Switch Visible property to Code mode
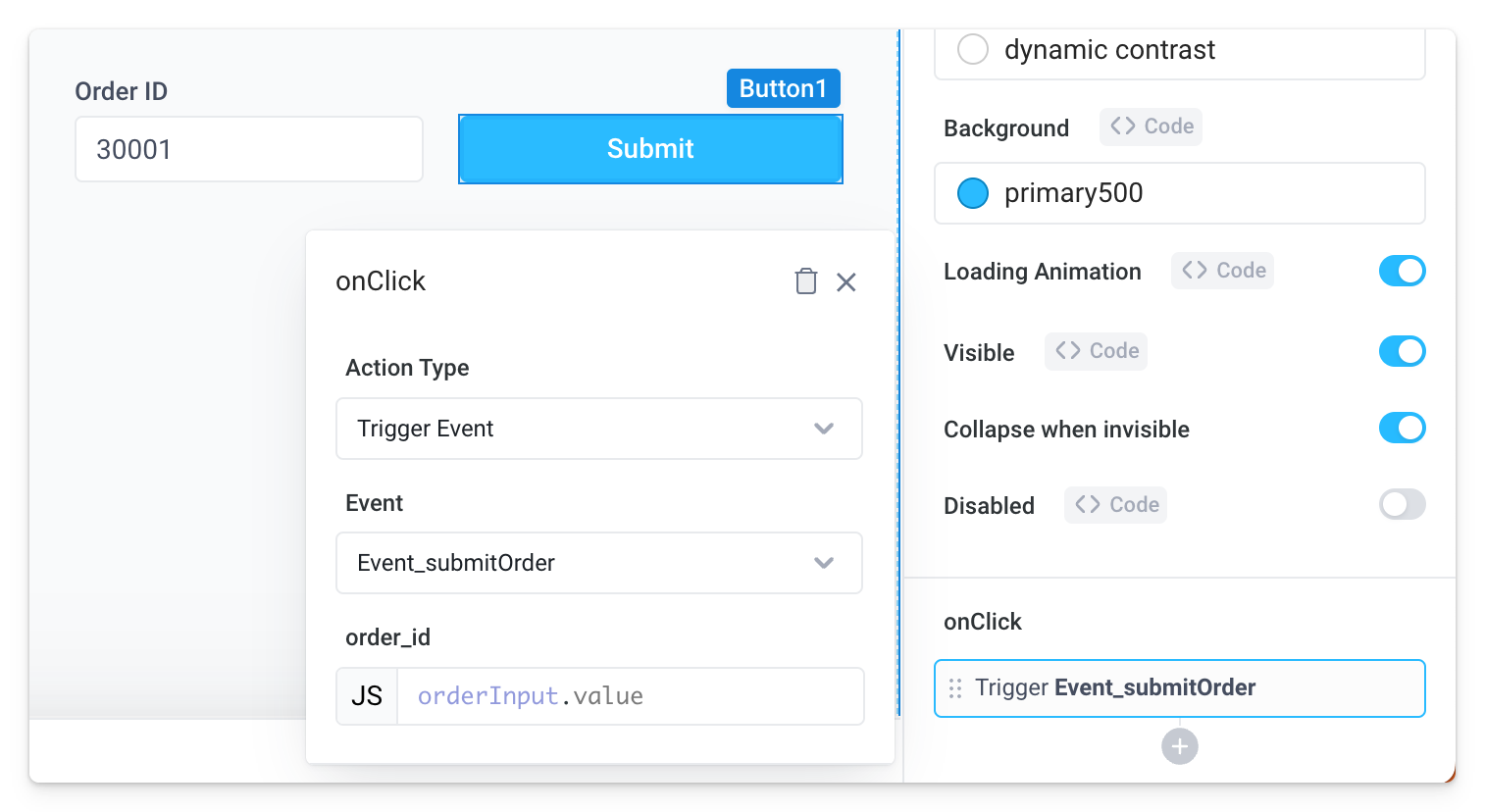The height and width of the screenshot is (812, 1485). coord(1097,351)
